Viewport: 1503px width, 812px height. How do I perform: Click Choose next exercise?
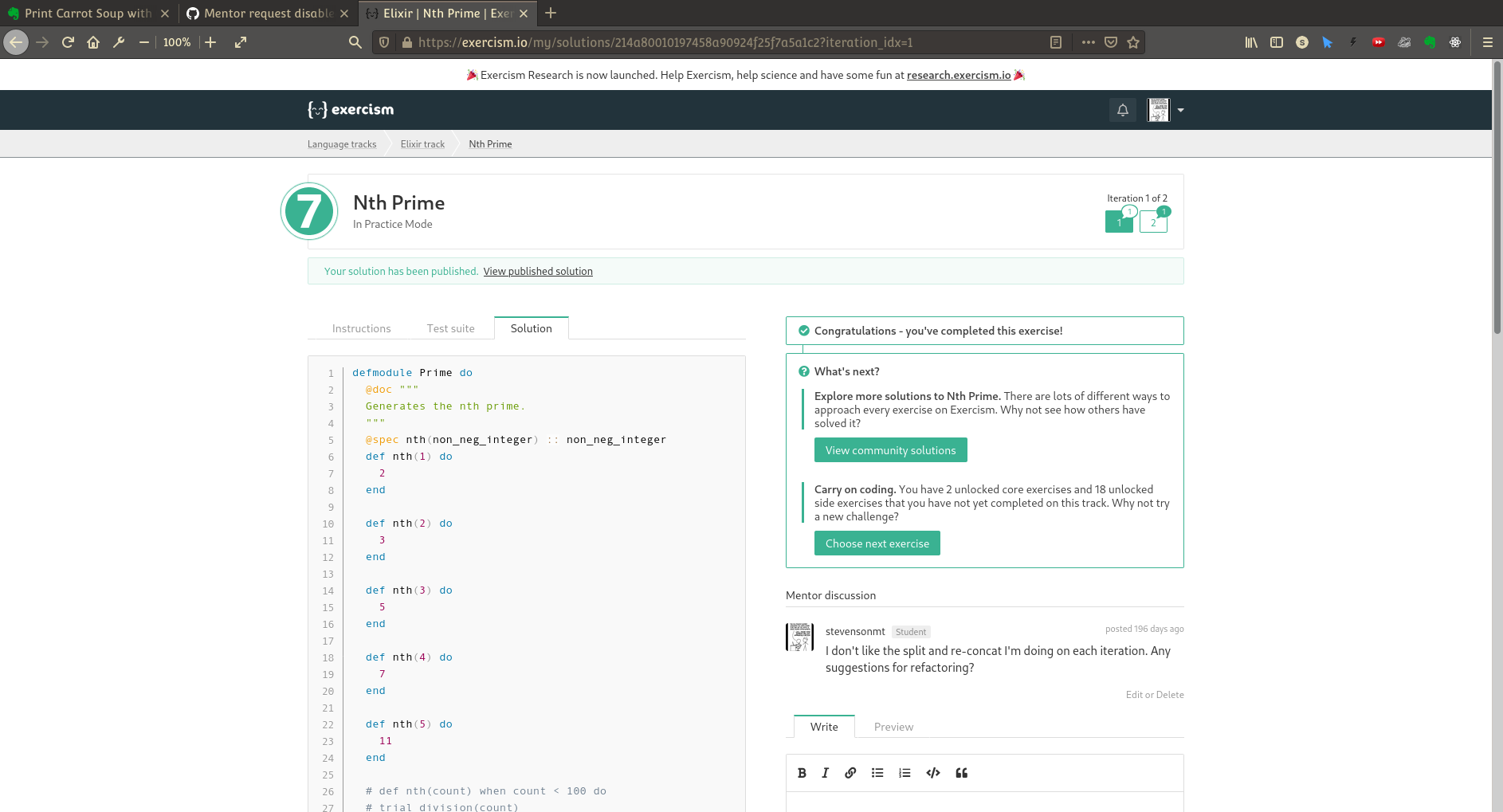pos(877,543)
